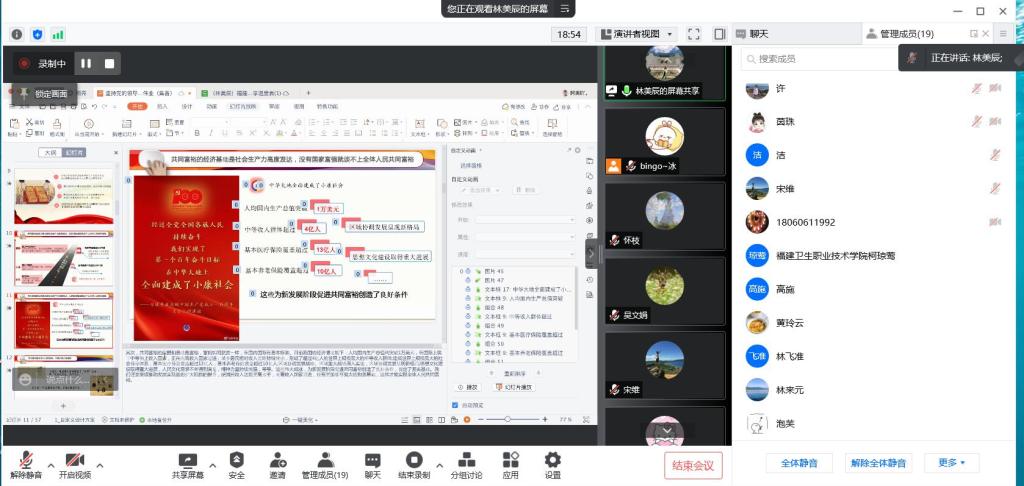
Task: Expand arrow next to 共享屏幕
Action: [214, 462]
